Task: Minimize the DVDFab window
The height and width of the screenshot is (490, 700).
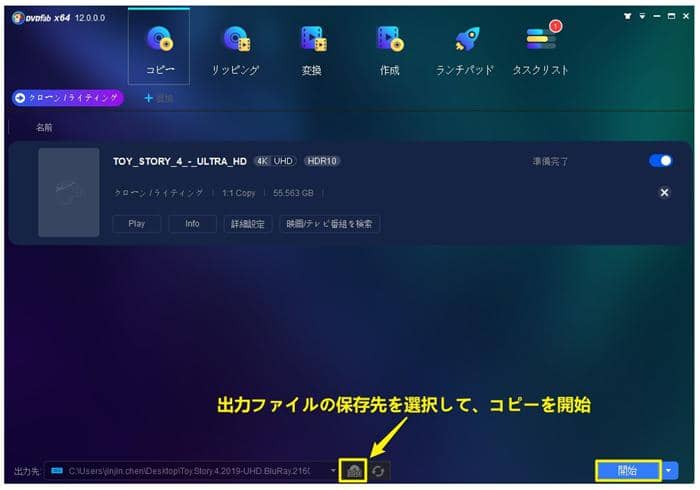Action: click(656, 17)
